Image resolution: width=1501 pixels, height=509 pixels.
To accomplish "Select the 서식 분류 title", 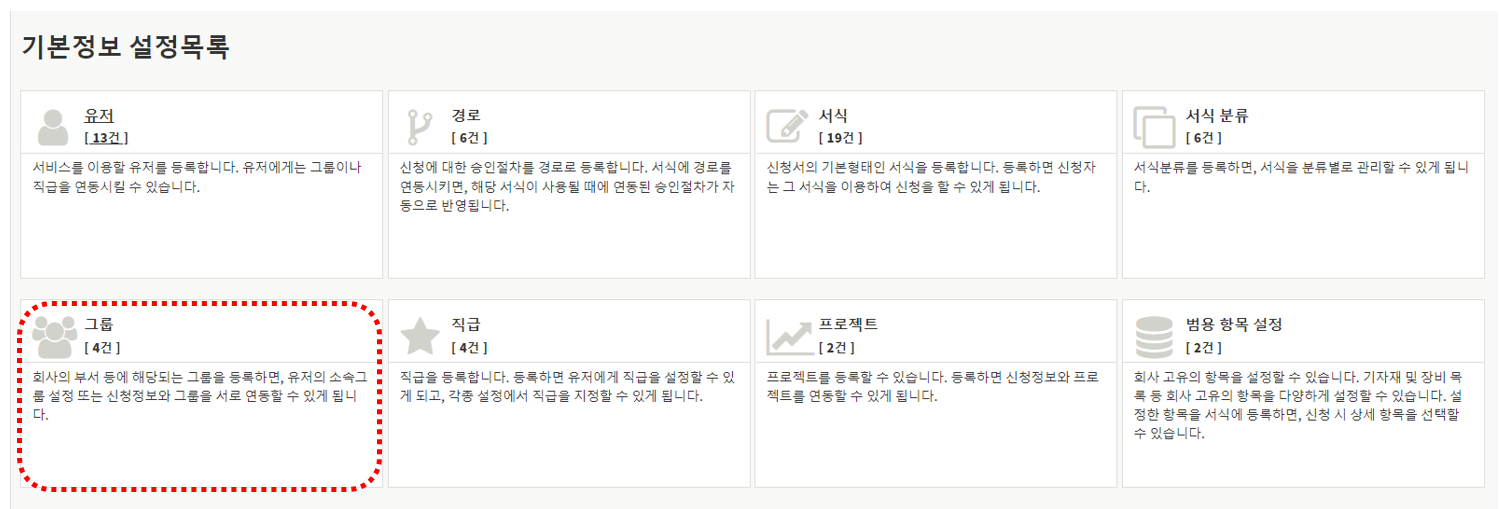I will coord(1216,116).
